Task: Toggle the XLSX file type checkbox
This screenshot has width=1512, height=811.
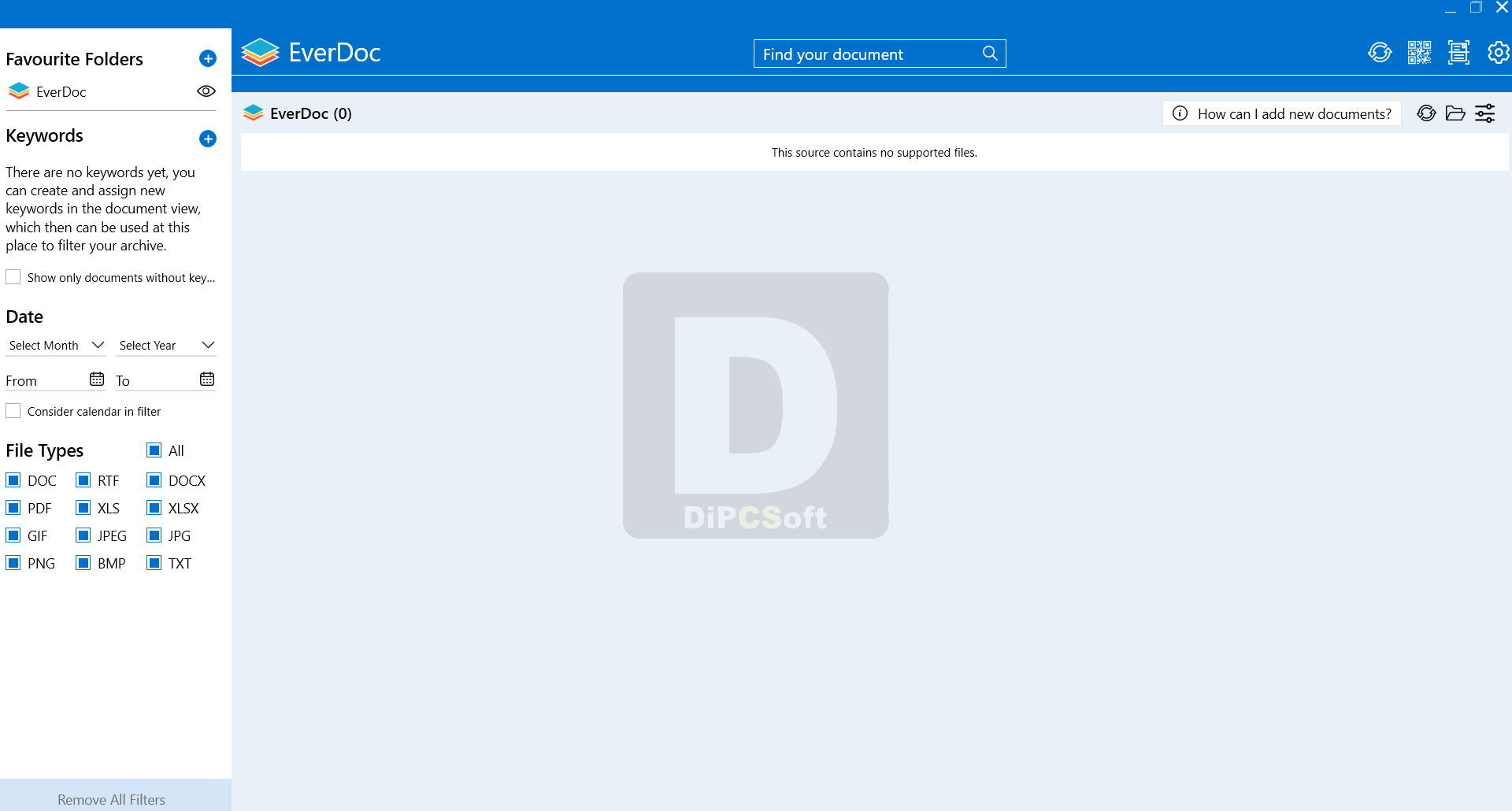Action: [x=154, y=508]
